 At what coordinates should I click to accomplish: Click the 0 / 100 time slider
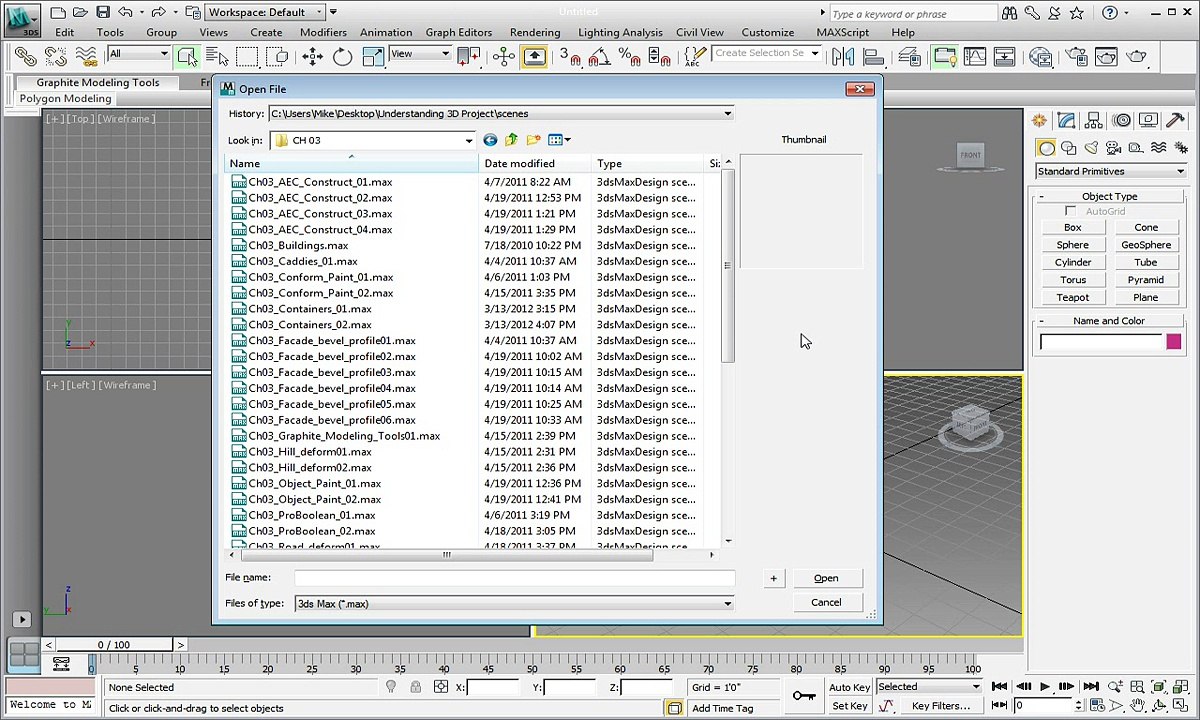point(114,645)
